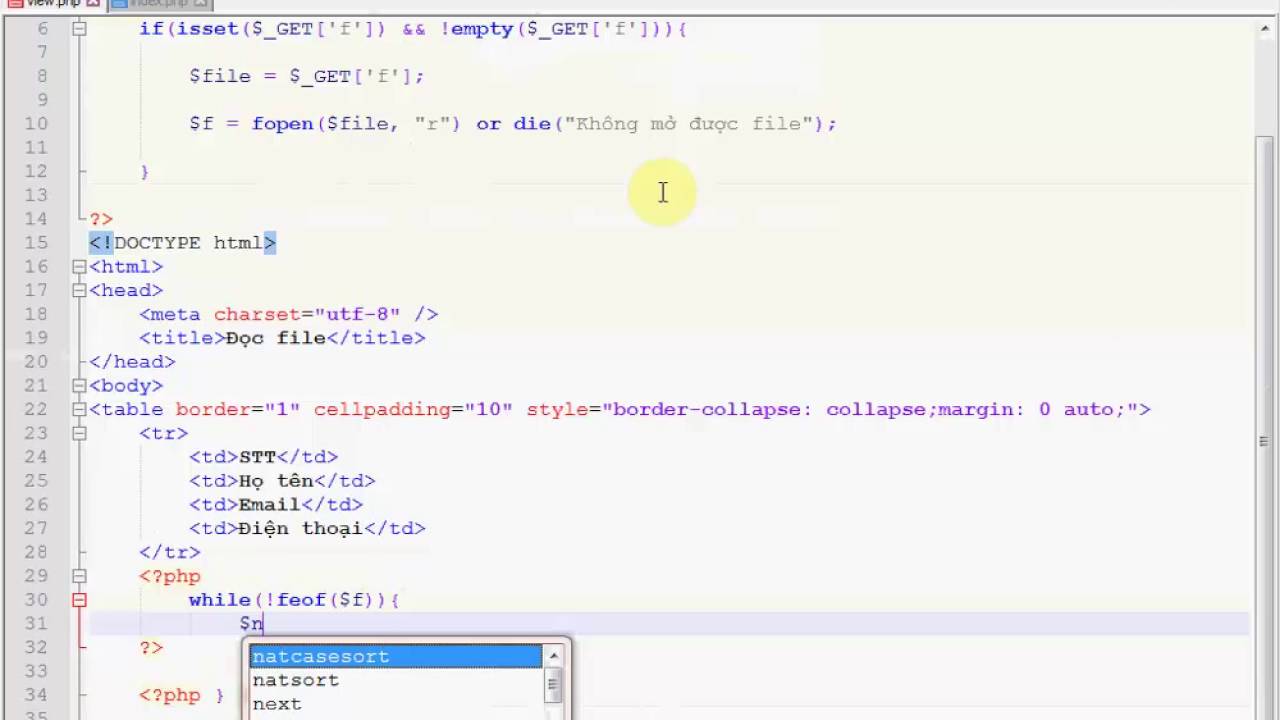1280x720 pixels.
Task: Click the closing </tr> tag
Action: (170, 552)
